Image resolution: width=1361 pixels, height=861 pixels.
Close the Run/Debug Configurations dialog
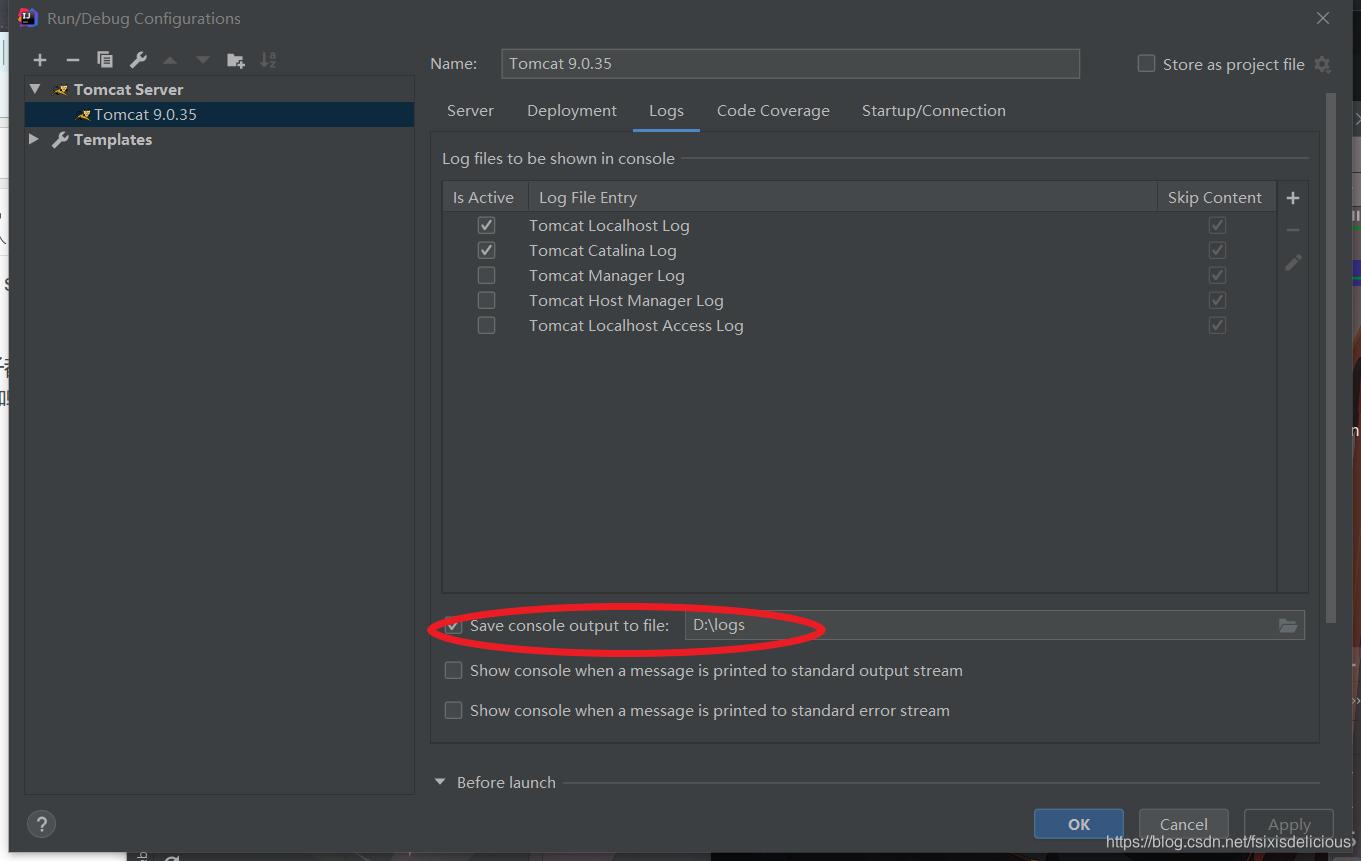coord(1323,18)
